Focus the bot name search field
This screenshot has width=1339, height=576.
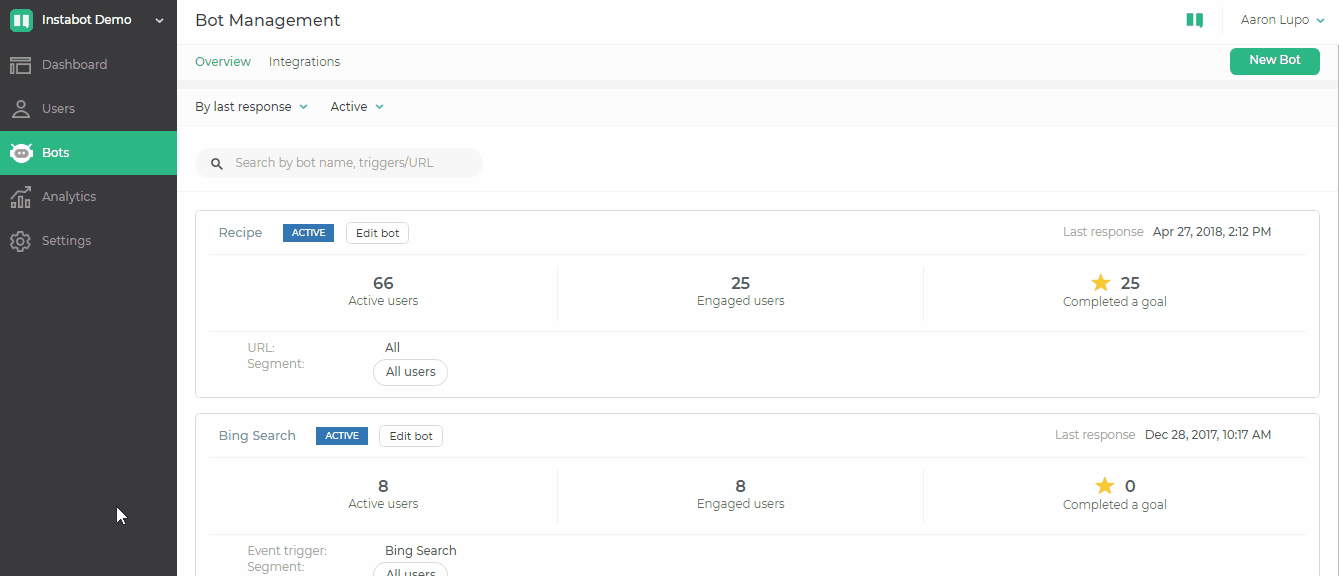point(339,163)
